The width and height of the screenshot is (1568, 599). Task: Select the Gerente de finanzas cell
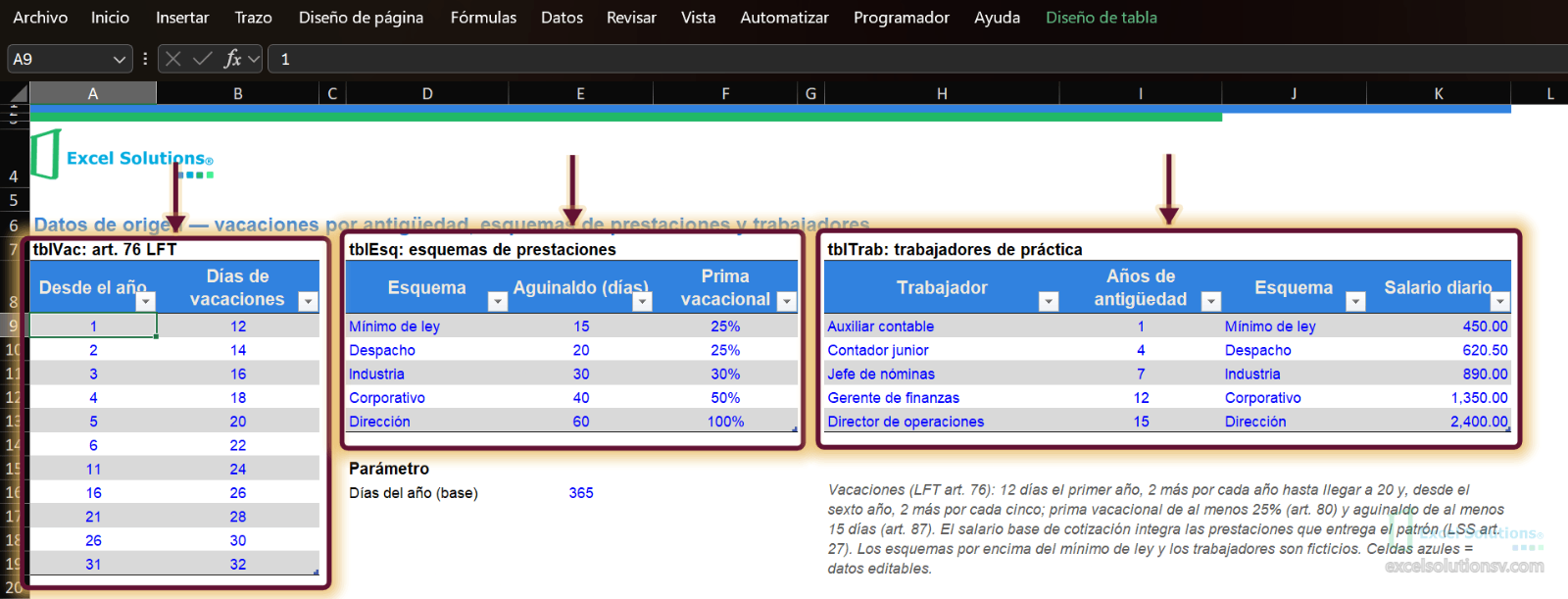click(942, 398)
